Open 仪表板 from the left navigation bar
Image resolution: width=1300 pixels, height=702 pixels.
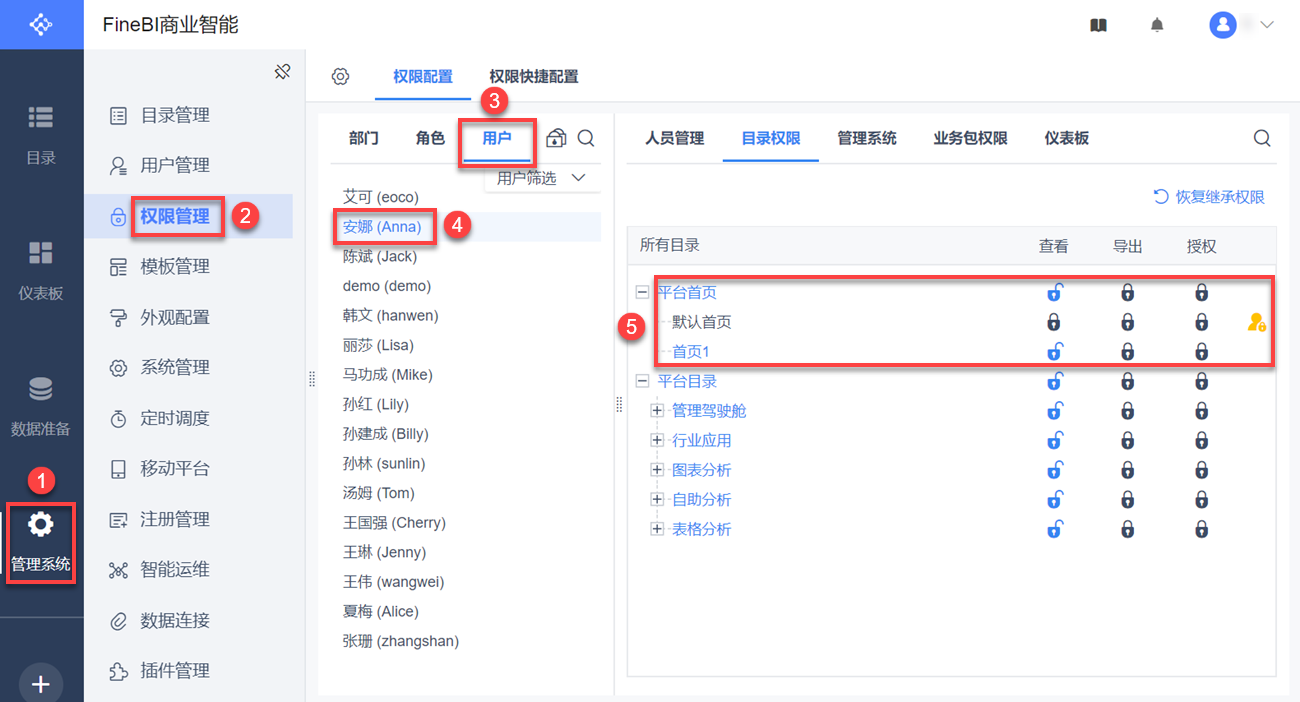pos(41,270)
